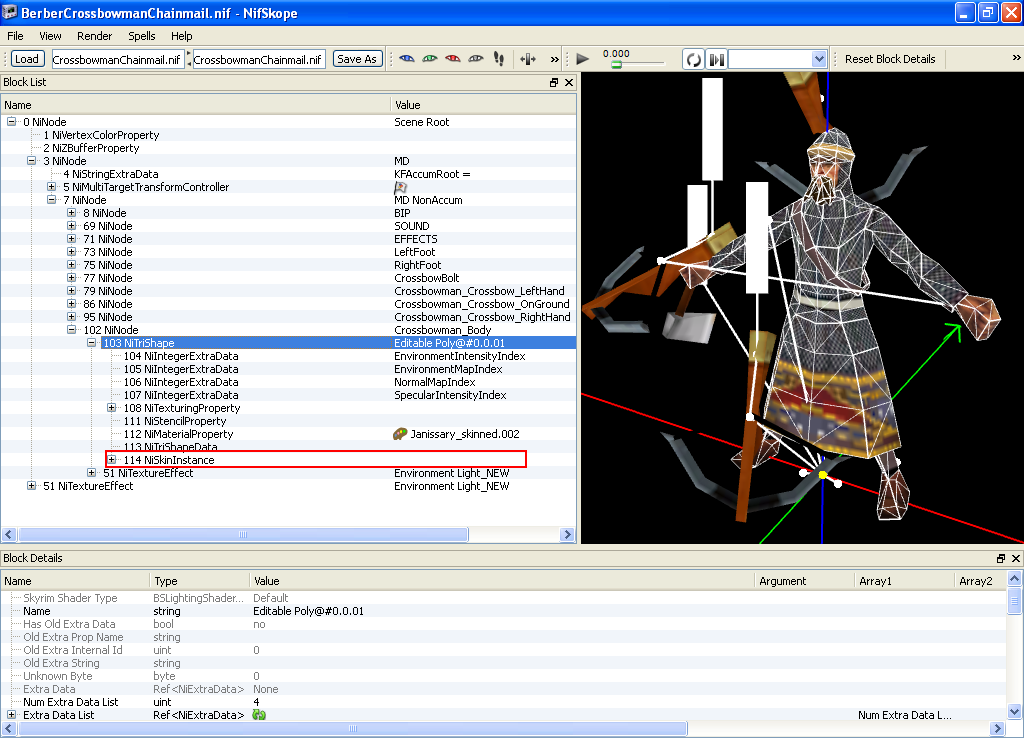Screen dimensions: 1024x738
Task: Click the Load button
Action: [27, 59]
